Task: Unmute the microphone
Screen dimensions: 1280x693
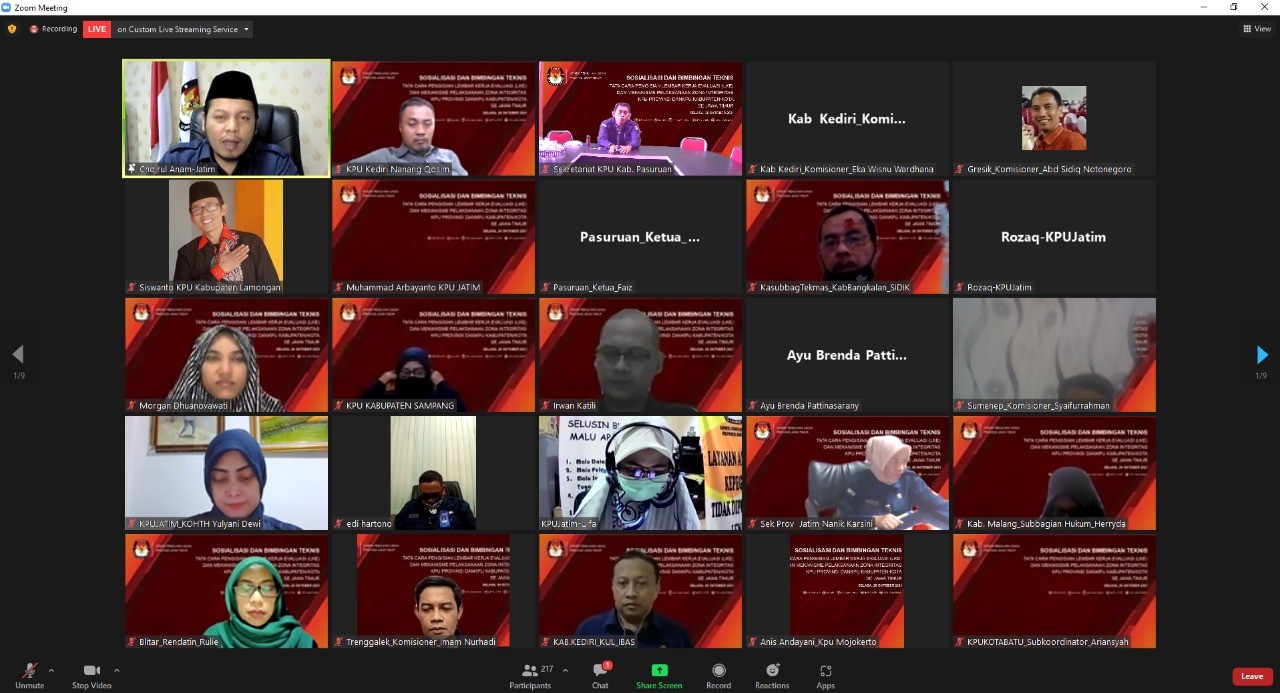Action: [x=29, y=675]
